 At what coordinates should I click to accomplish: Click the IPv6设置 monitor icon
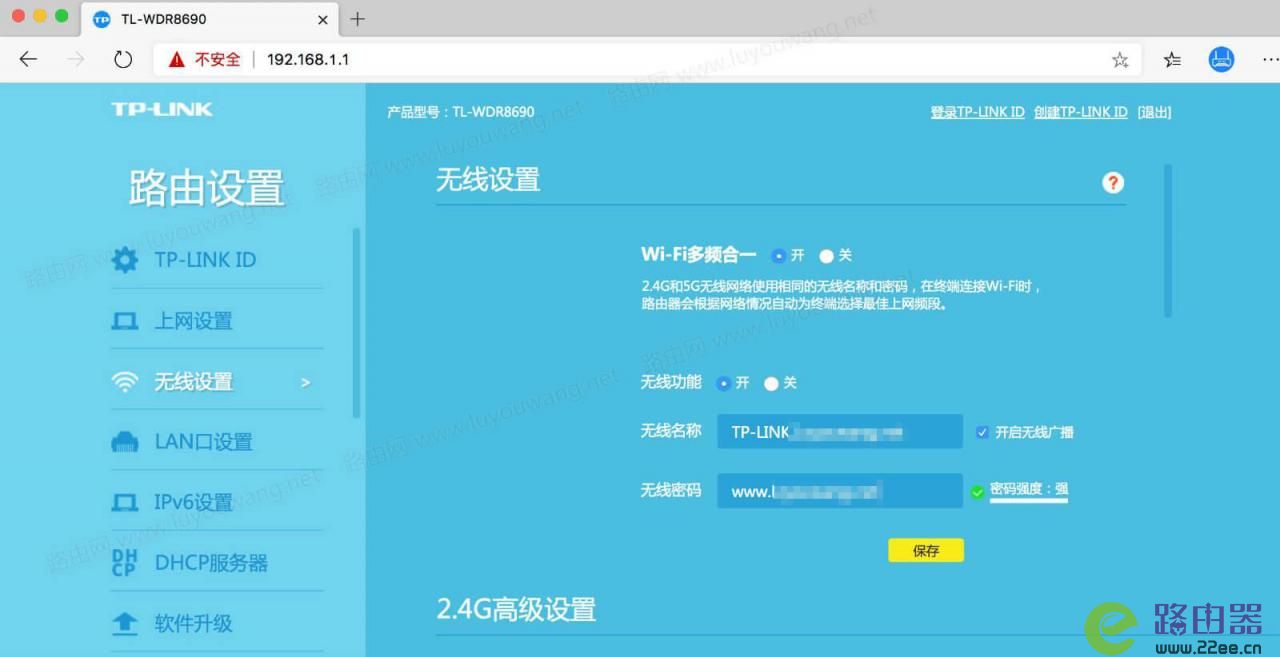pyautogui.click(x=124, y=502)
